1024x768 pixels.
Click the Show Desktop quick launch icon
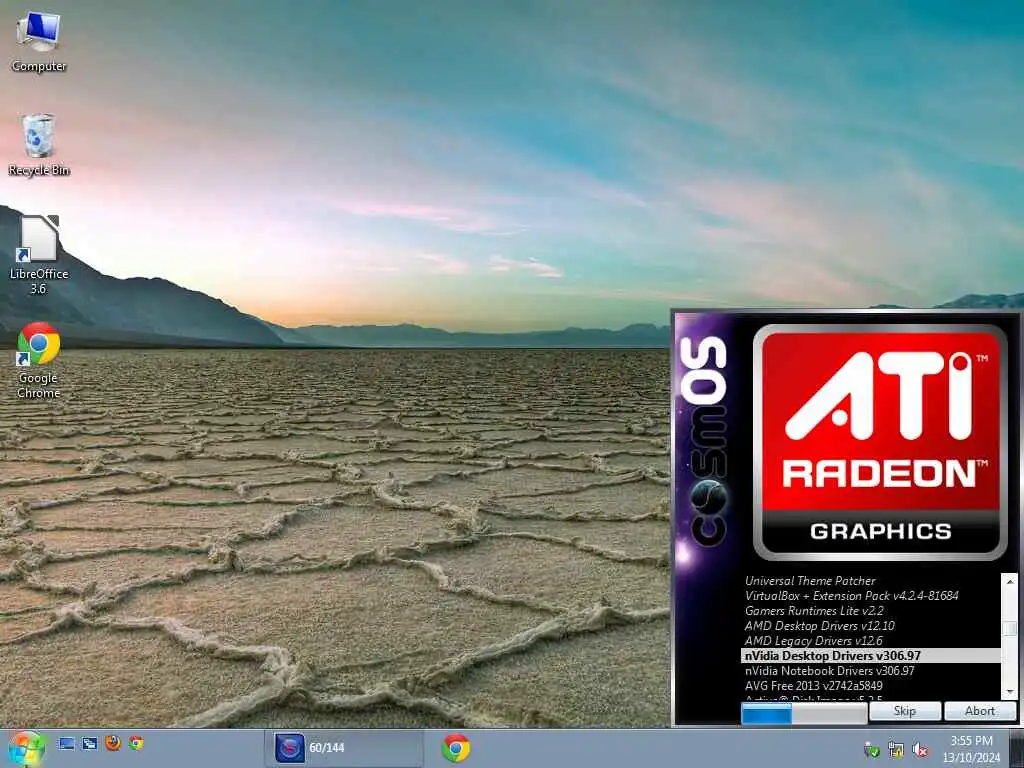click(x=66, y=743)
